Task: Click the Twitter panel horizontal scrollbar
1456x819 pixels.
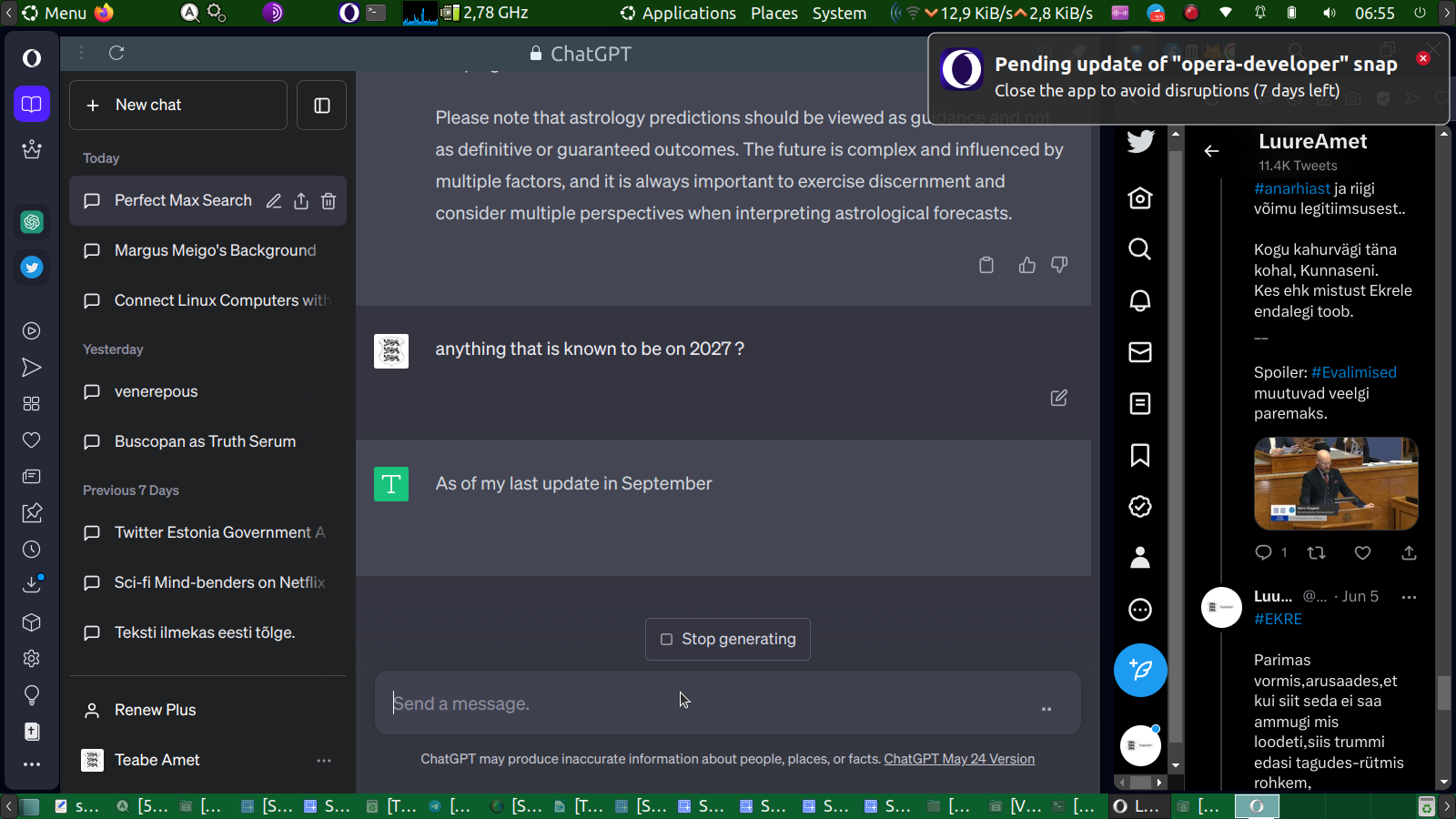Action: pyautogui.click(x=1140, y=783)
